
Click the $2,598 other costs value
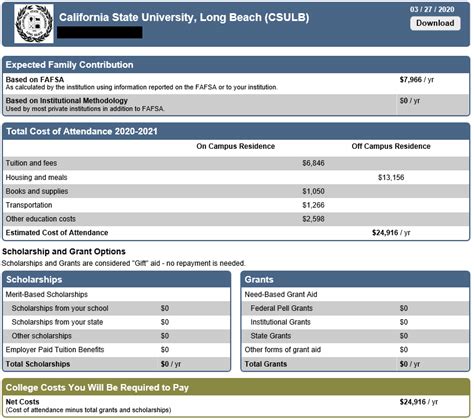[x=313, y=219]
